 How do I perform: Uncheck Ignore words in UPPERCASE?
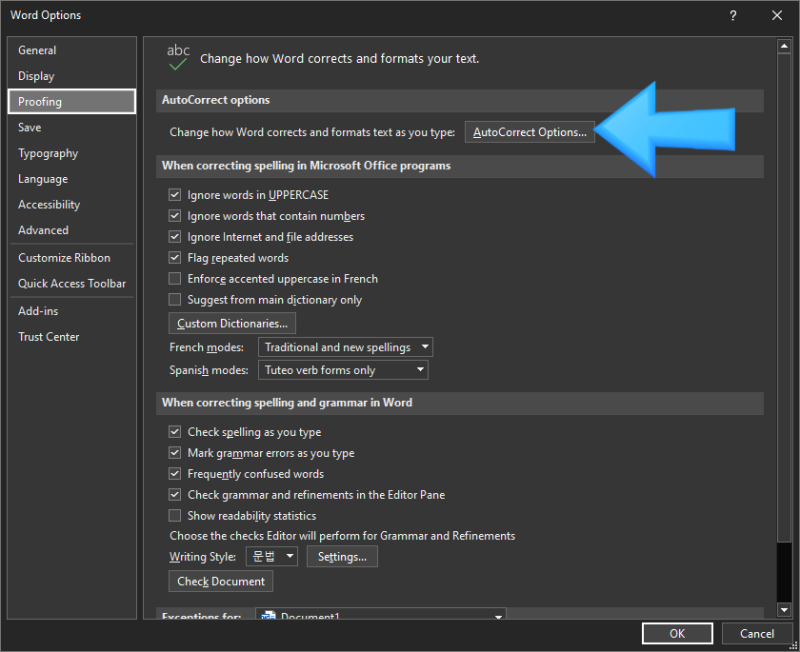point(175,195)
